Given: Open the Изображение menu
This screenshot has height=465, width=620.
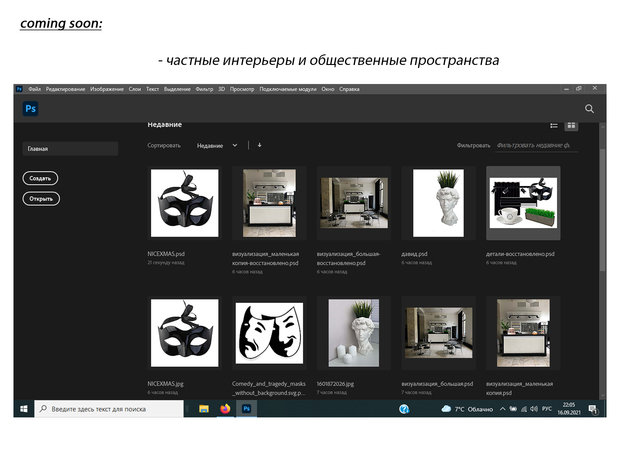Looking at the screenshot, I should [107, 89].
